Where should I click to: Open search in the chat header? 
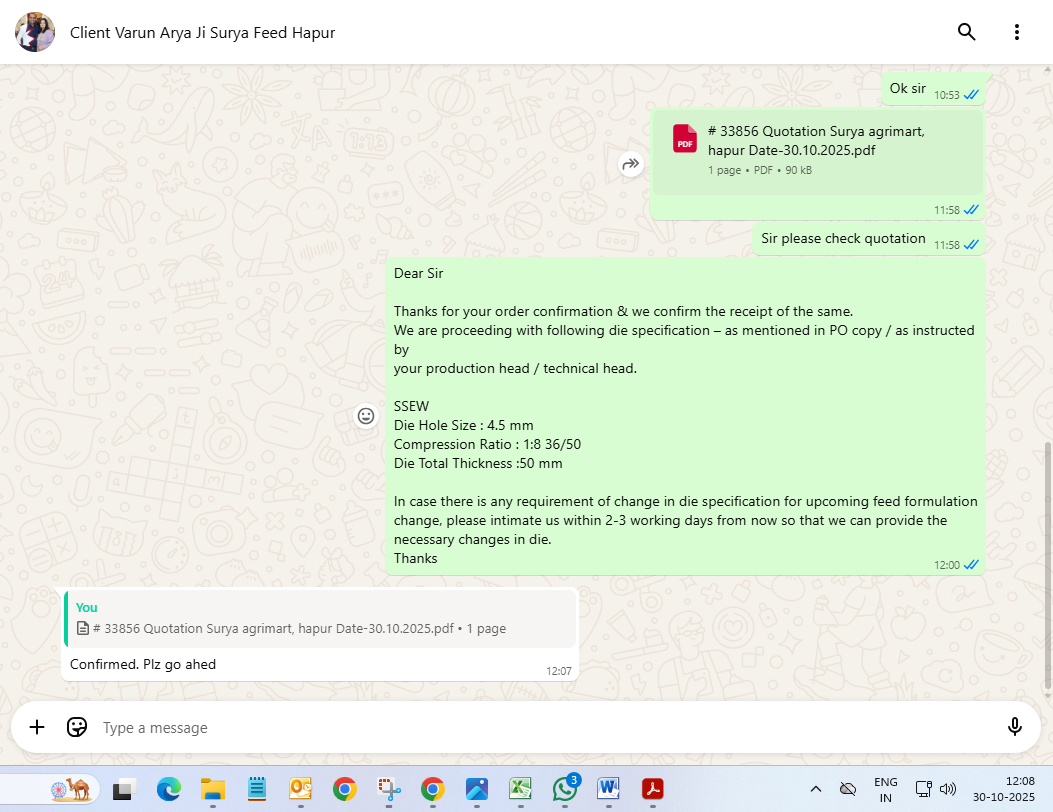pyautogui.click(x=966, y=32)
